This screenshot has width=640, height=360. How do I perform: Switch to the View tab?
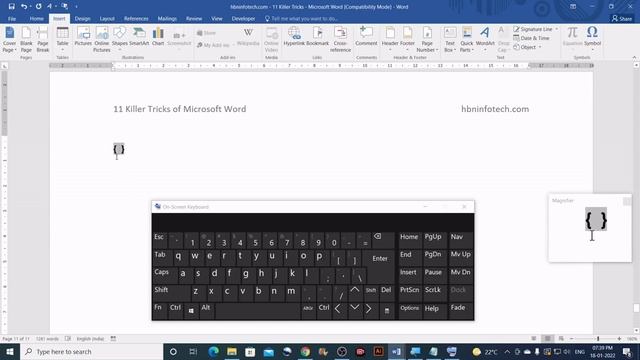coord(217,19)
